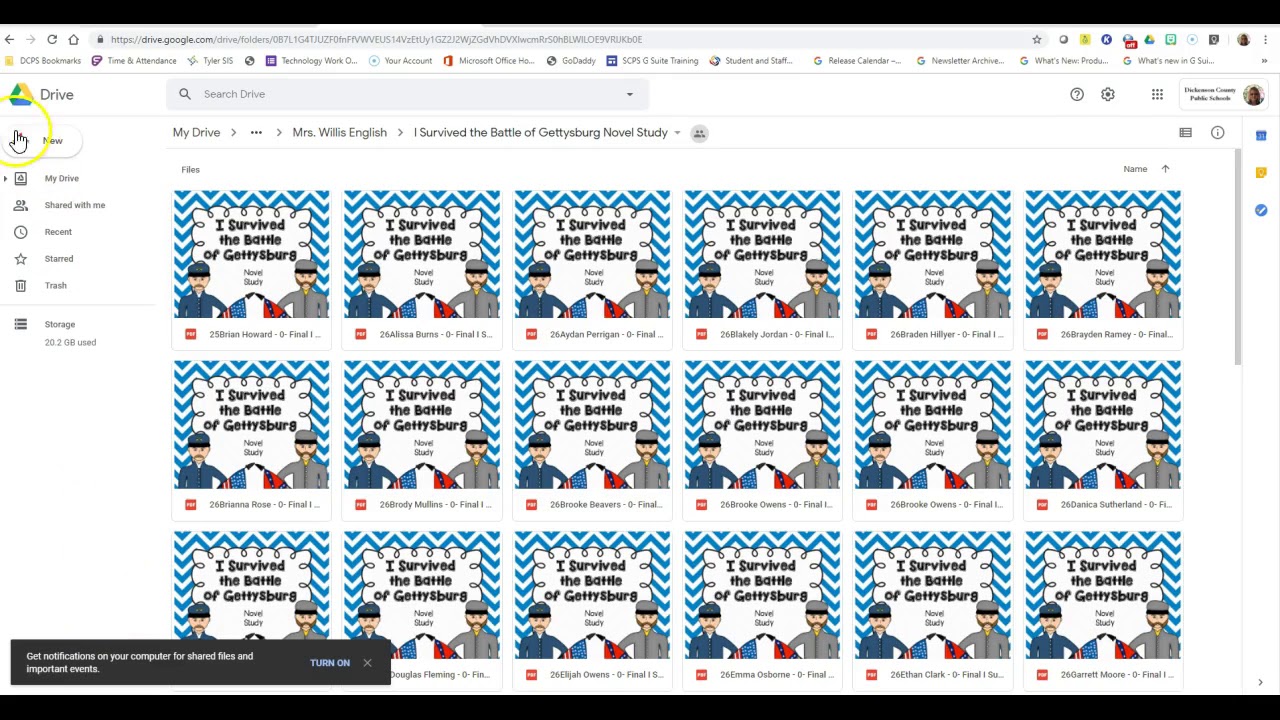Open folder name dropdown arrow
The image size is (1280, 720).
coord(677,133)
